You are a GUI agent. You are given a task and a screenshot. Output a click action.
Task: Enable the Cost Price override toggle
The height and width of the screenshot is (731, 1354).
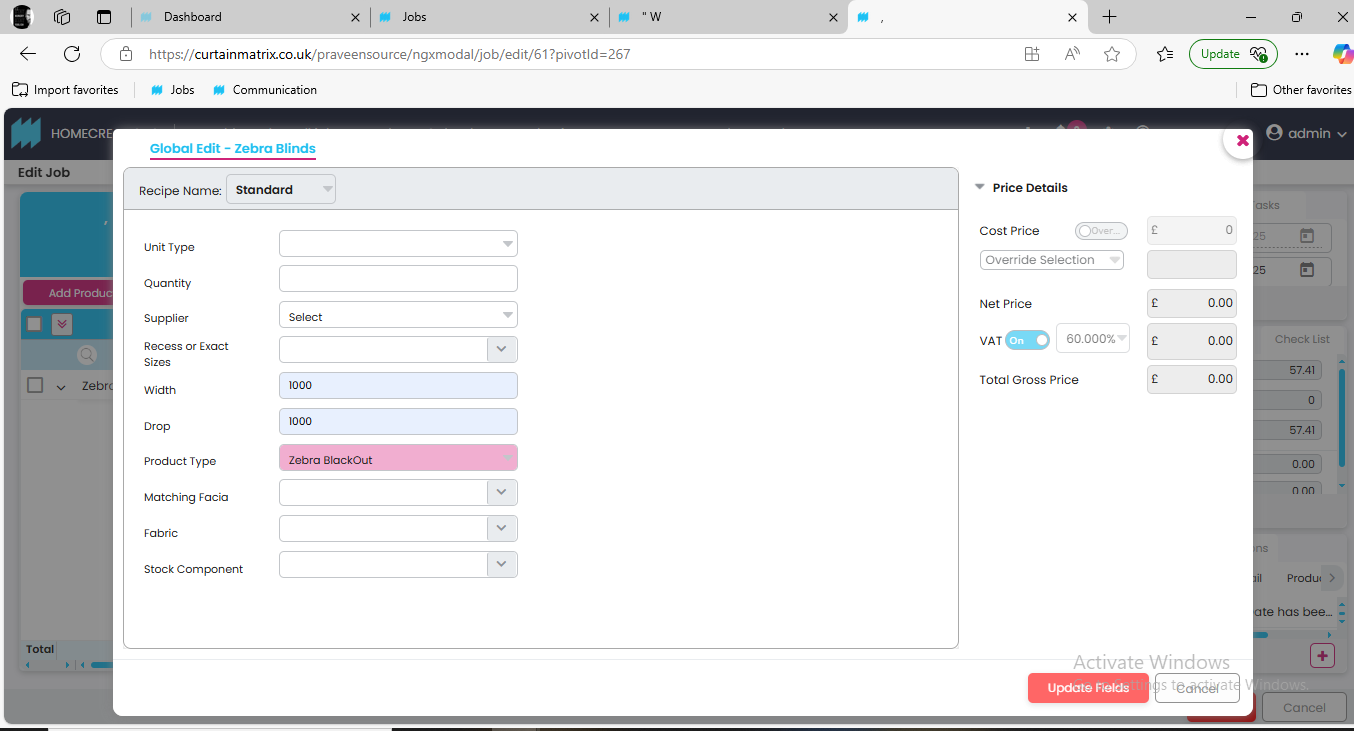1100,231
